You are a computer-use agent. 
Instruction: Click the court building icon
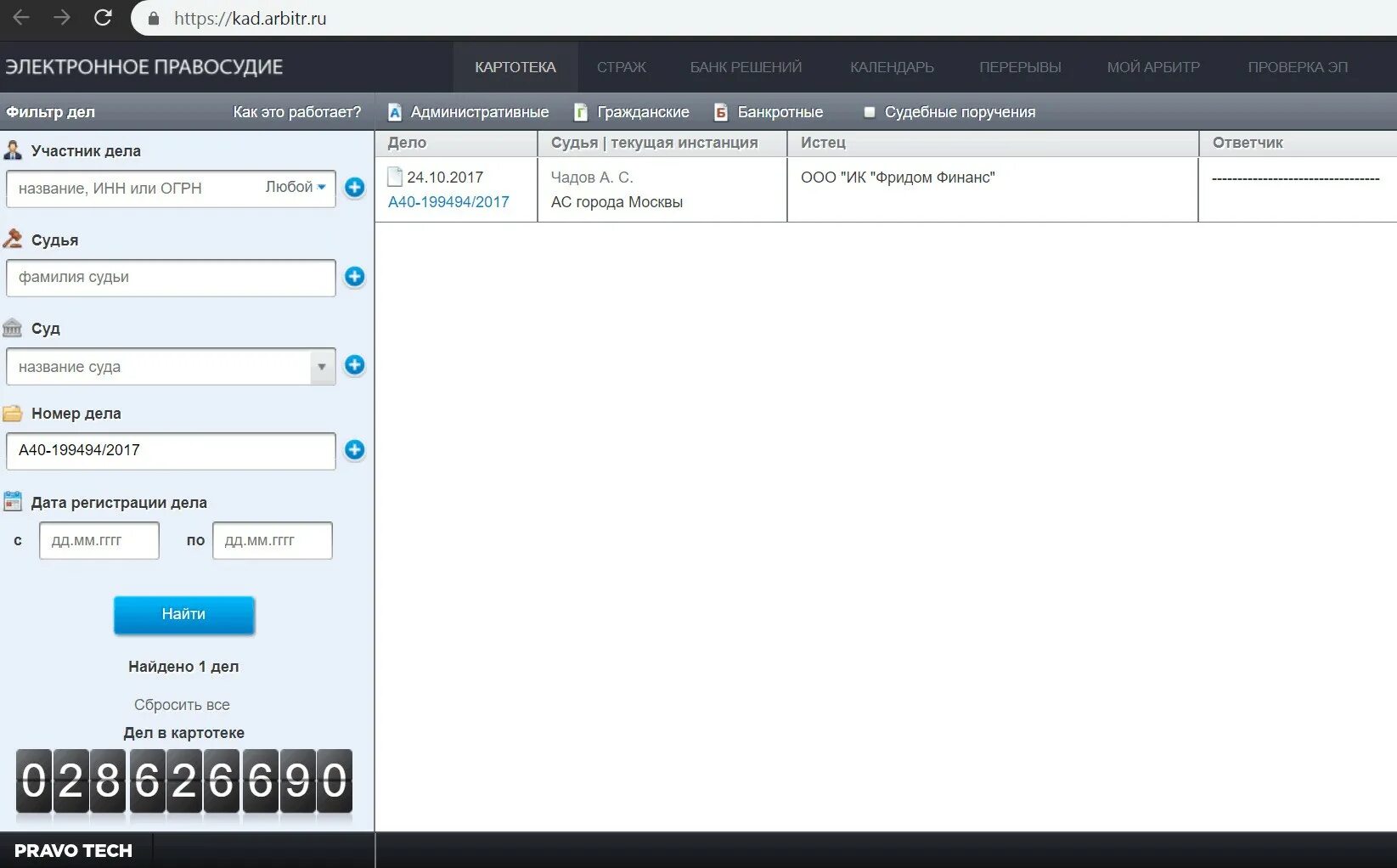(x=13, y=328)
